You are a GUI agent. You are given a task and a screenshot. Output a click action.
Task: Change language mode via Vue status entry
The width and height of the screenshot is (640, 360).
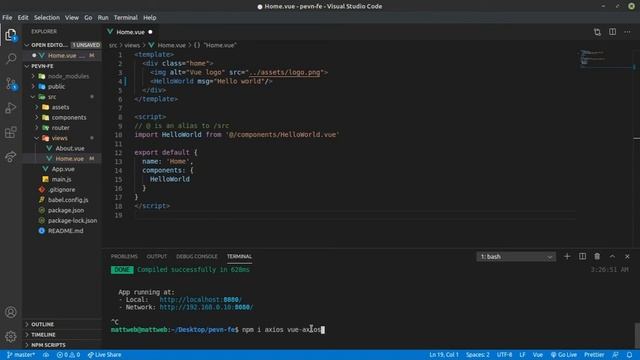(538, 355)
